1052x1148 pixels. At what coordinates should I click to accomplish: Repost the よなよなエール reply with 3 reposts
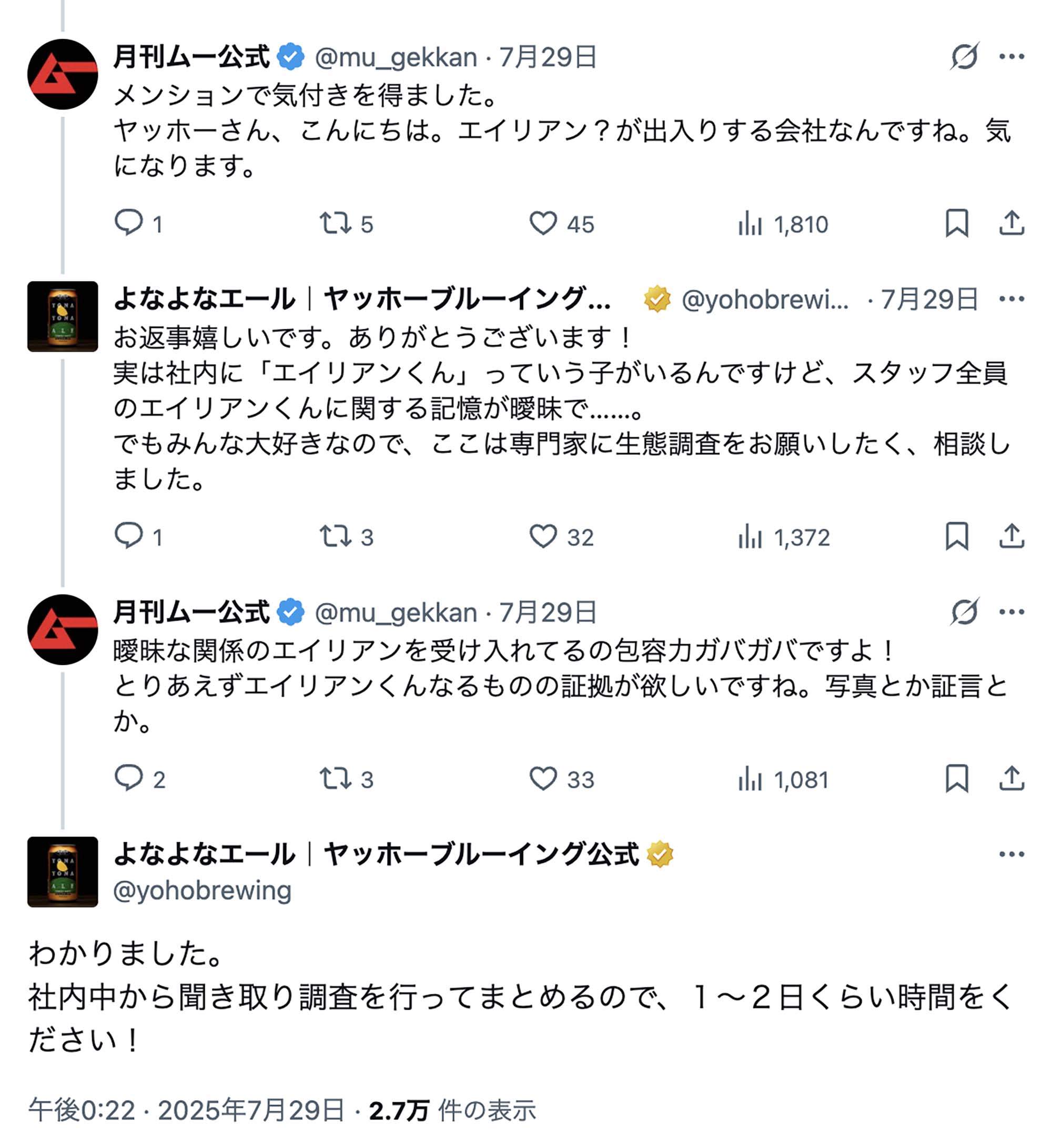coord(335,537)
